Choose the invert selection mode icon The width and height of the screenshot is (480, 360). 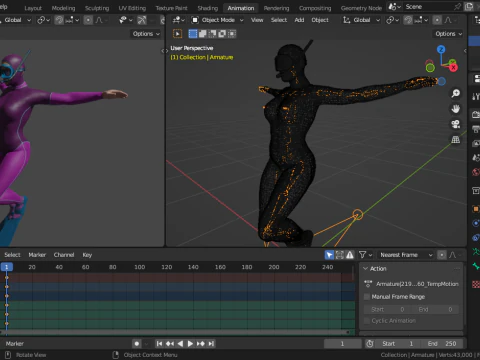pyautogui.click(x=222, y=34)
